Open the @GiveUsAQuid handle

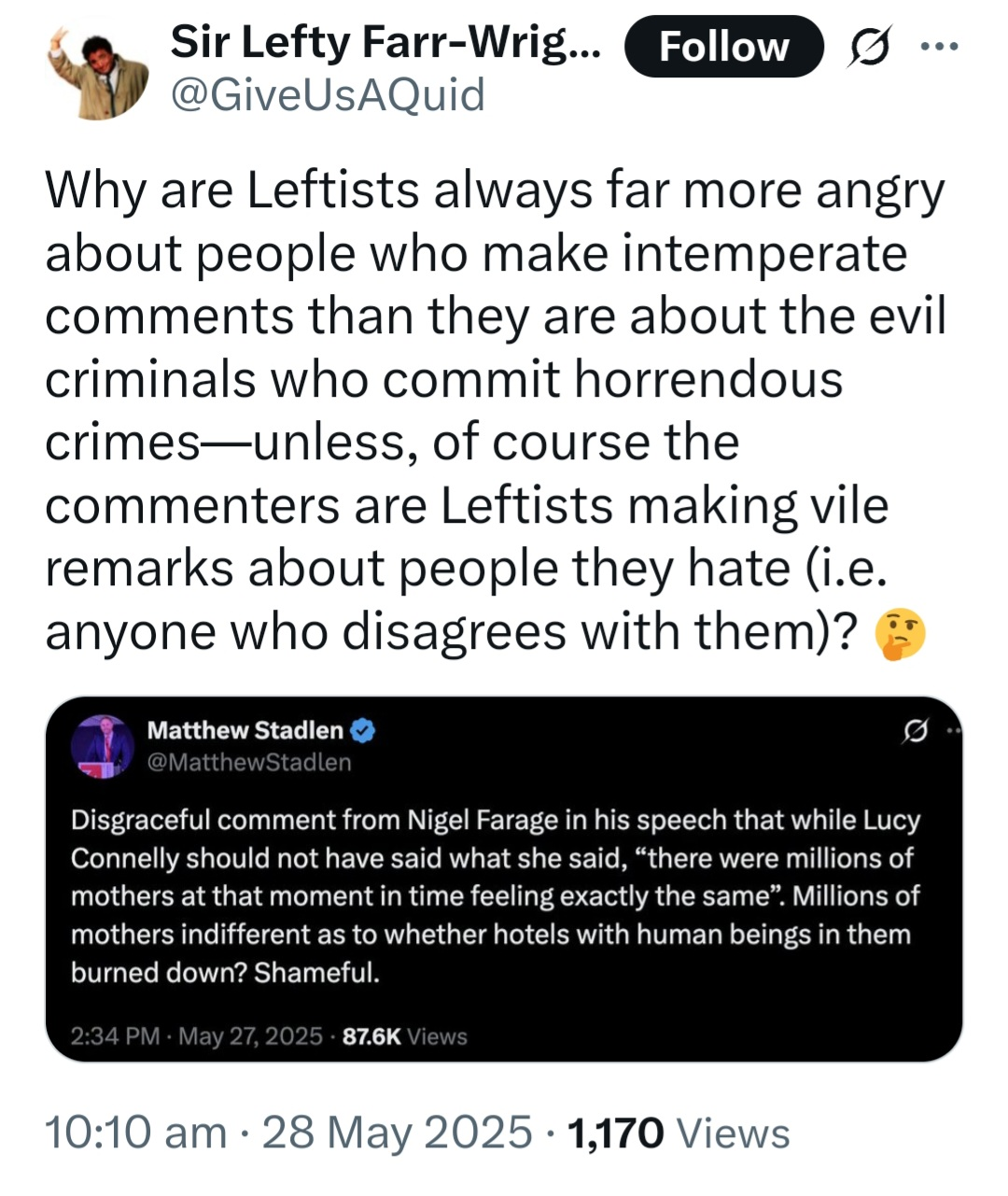coord(328,95)
